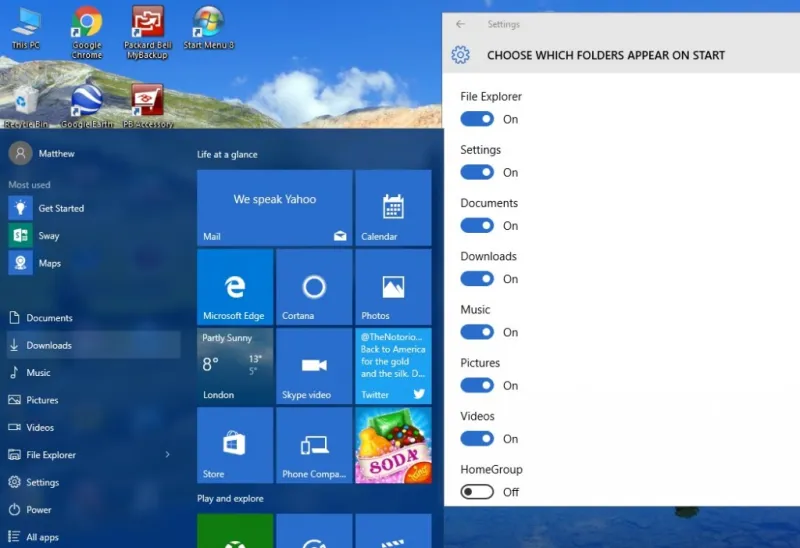Image resolution: width=800 pixels, height=548 pixels.
Task: Open Videos in Start menu list
Action: click(x=94, y=428)
